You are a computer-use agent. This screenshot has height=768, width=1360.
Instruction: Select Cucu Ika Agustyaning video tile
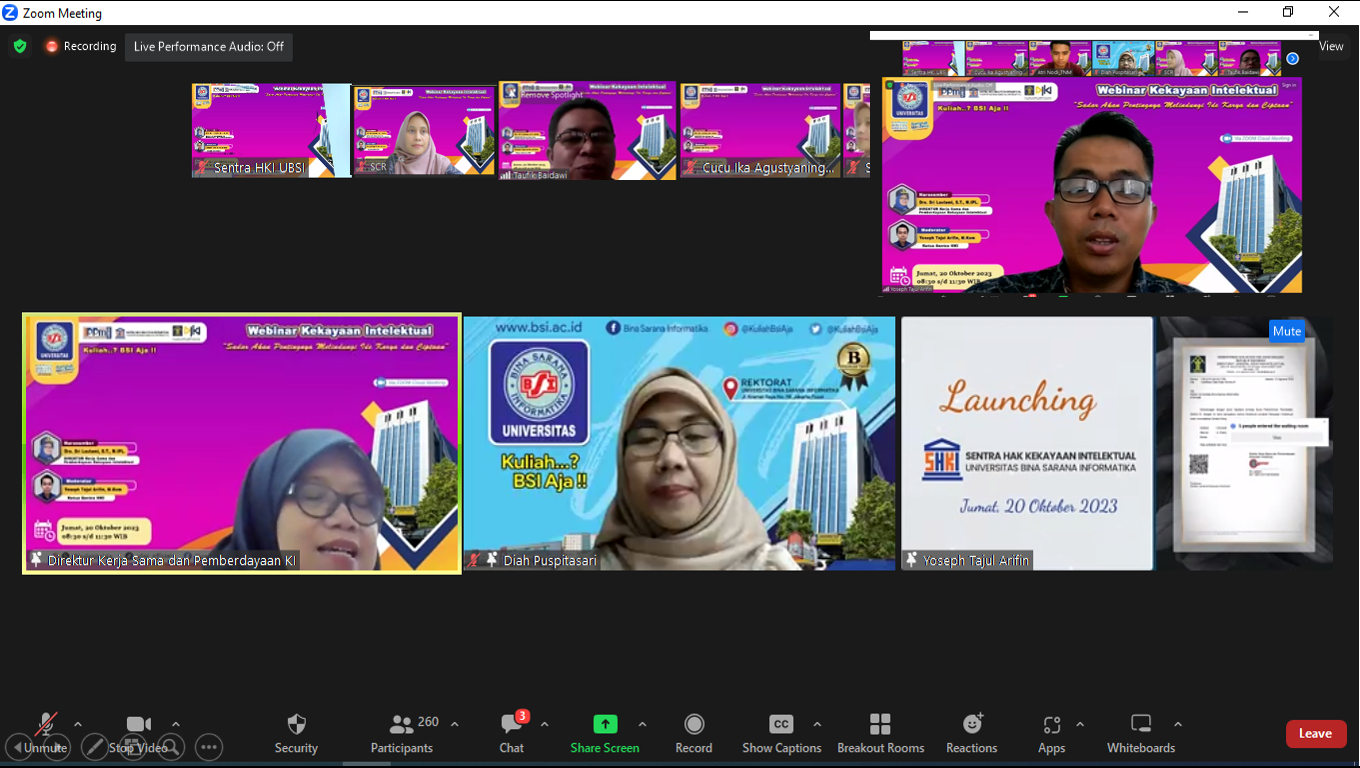[x=760, y=130]
